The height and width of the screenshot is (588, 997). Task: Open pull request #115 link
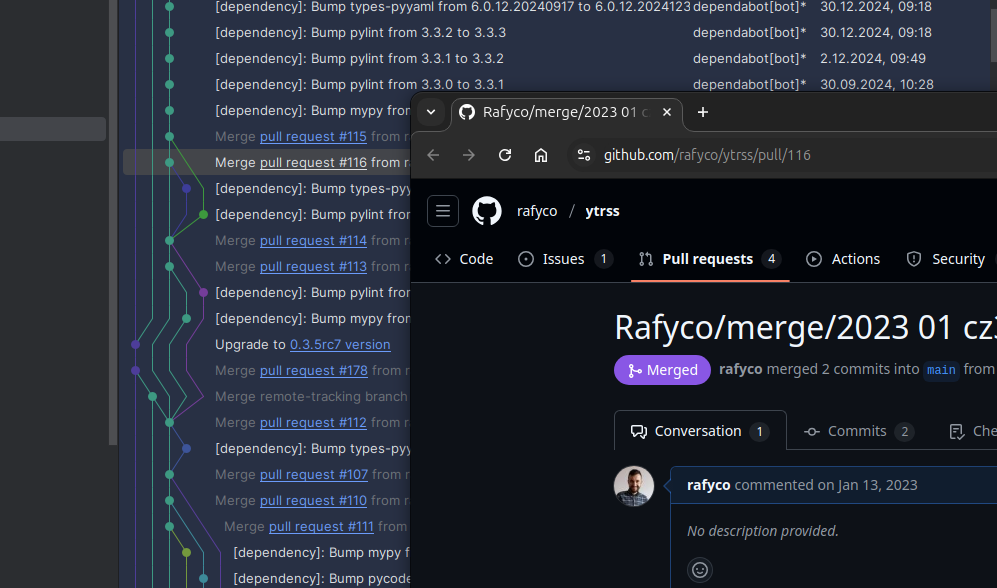pos(313,136)
